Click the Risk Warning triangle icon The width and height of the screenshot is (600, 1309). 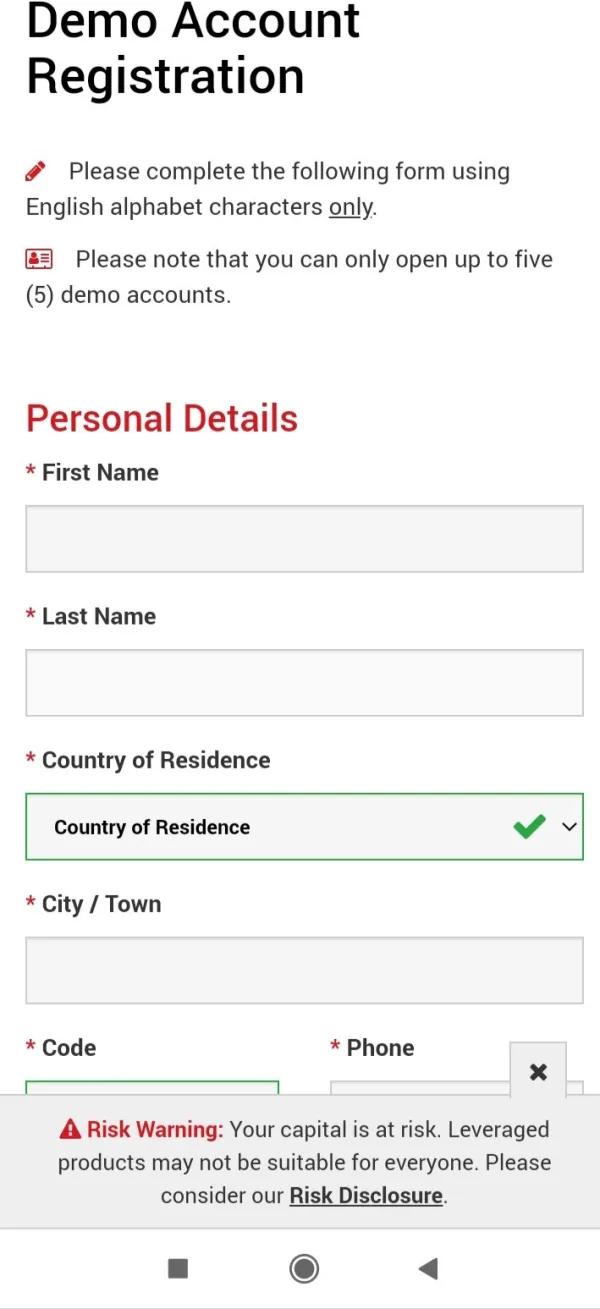[x=70, y=1130]
